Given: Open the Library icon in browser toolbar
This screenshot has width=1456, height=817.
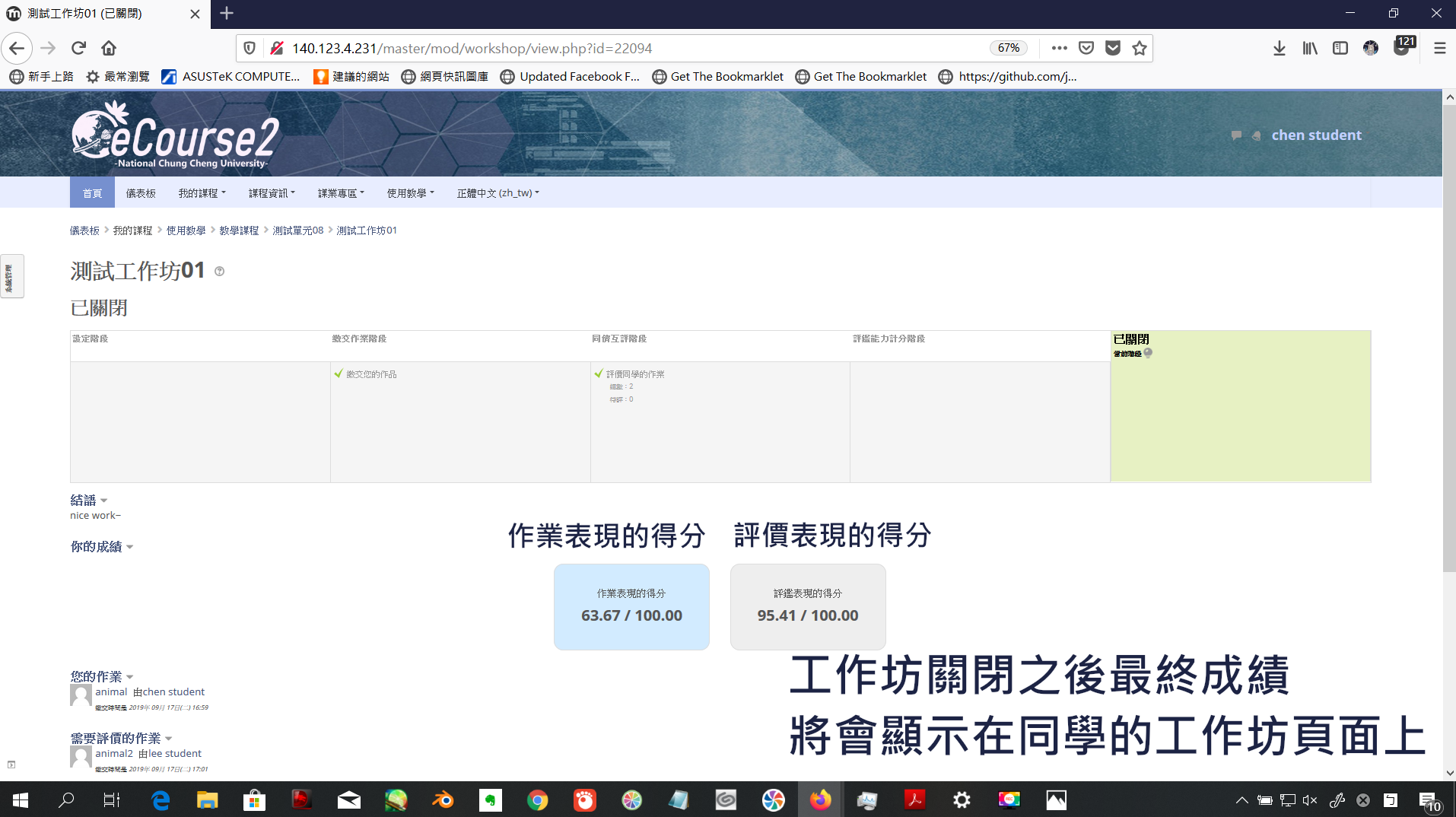Looking at the screenshot, I should [1309, 48].
